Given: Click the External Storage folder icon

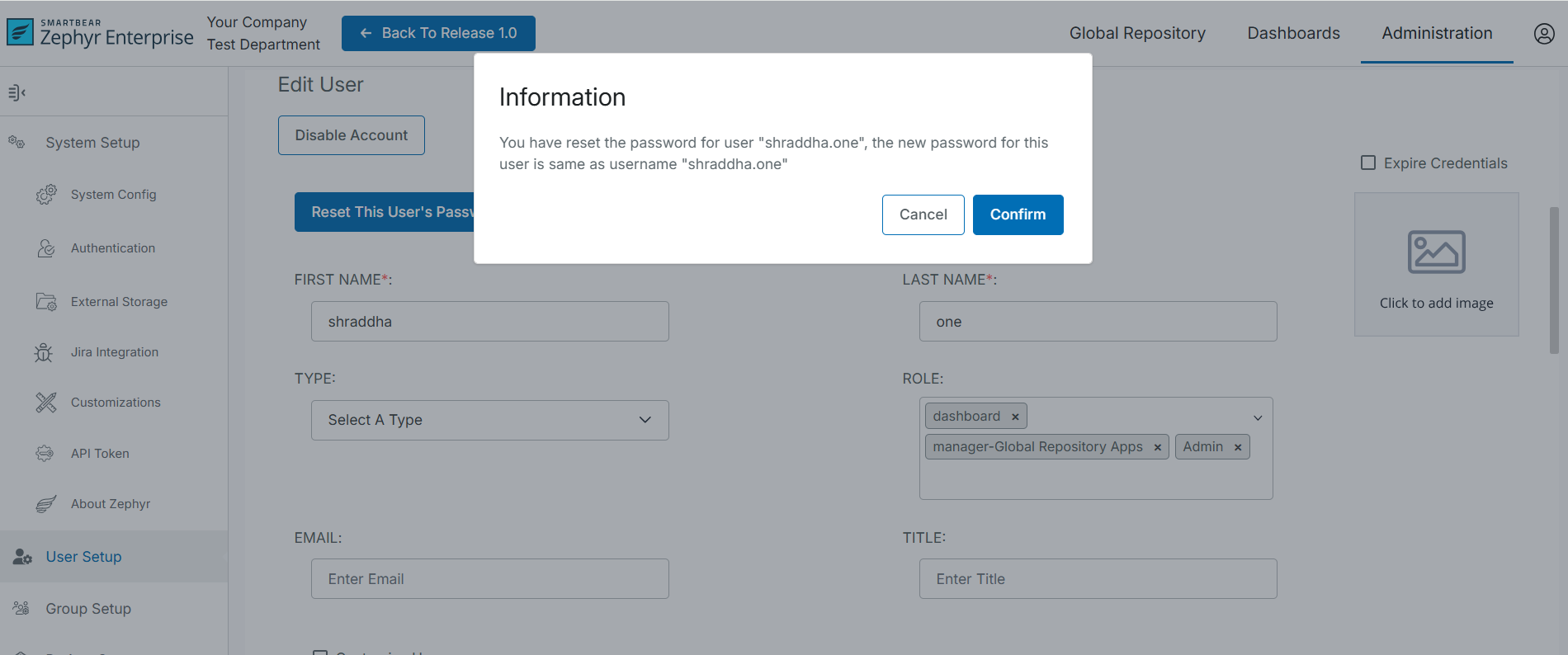Looking at the screenshot, I should (46, 302).
